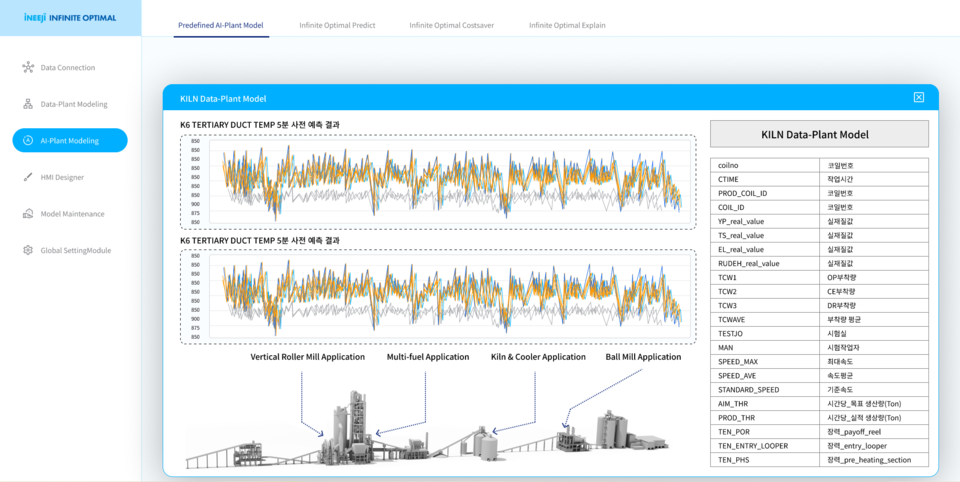Click the KILN Data-Plant Model dialog title

223,98
